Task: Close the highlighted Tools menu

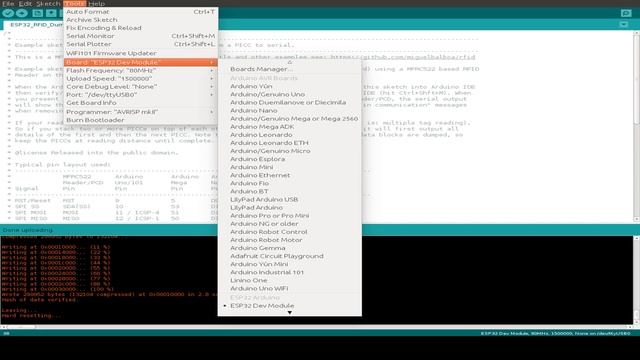Action: click(75, 3)
